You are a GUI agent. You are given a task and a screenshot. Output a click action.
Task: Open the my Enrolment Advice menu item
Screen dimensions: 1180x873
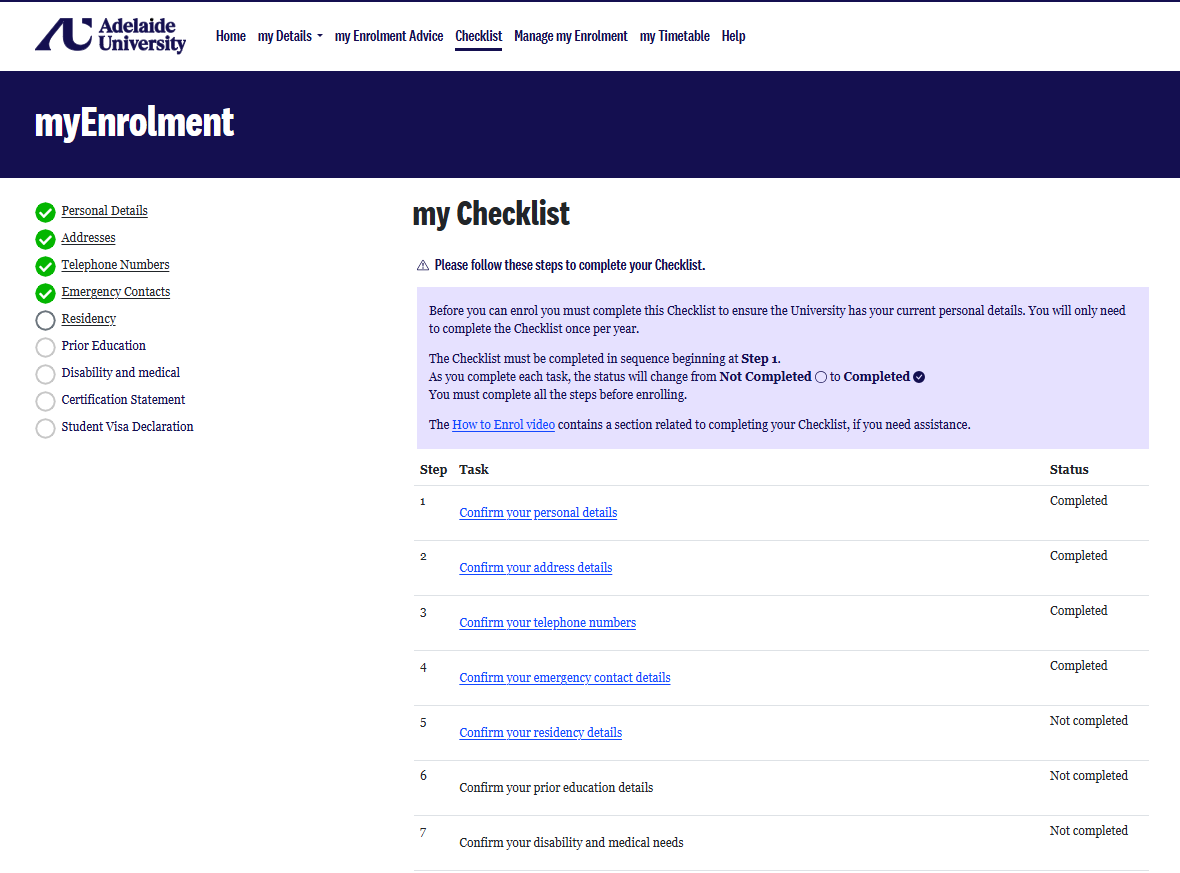pyautogui.click(x=389, y=36)
